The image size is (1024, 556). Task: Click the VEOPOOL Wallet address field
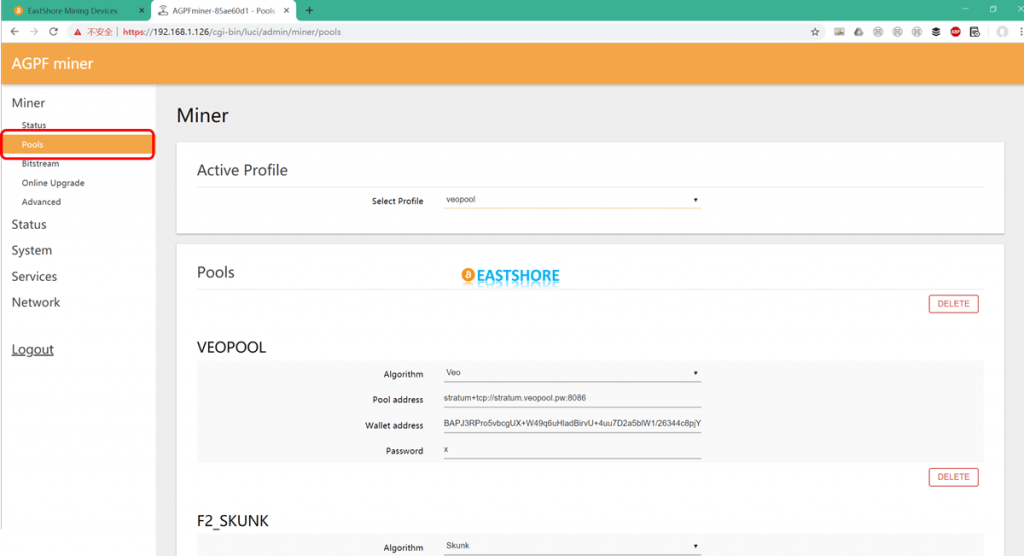point(572,424)
